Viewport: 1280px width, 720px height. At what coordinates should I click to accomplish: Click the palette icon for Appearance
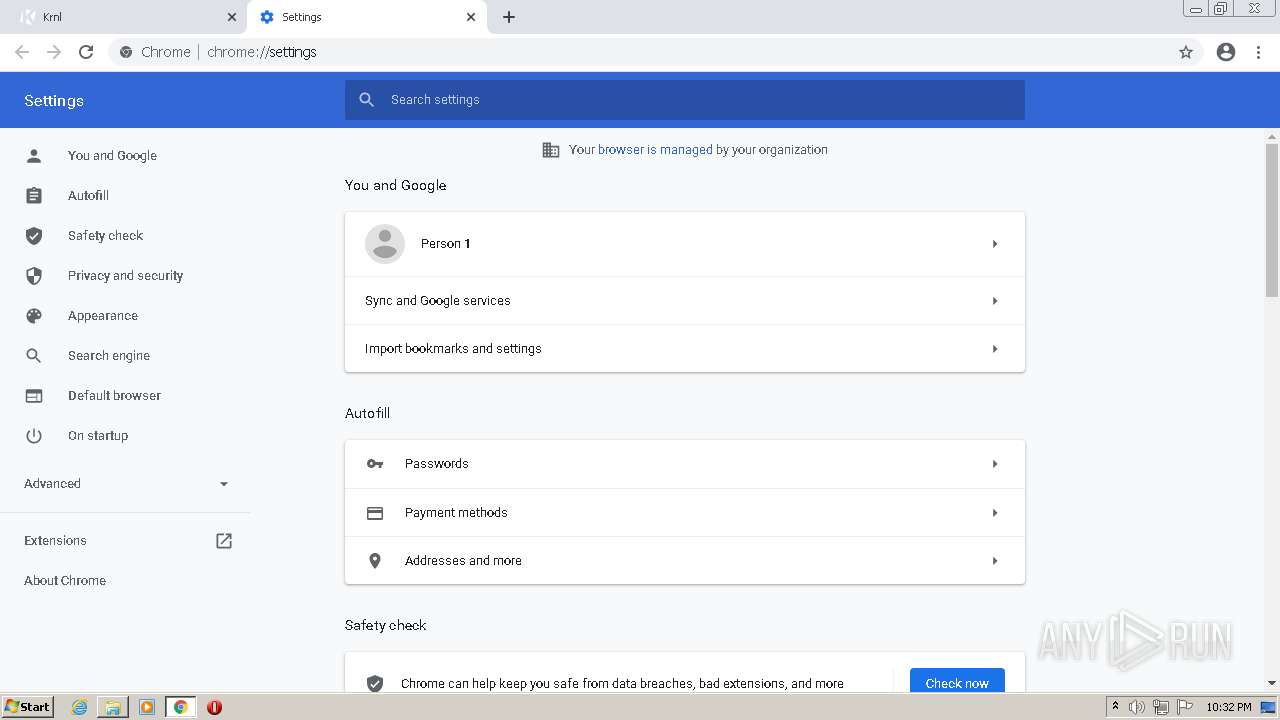click(x=34, y=316)
